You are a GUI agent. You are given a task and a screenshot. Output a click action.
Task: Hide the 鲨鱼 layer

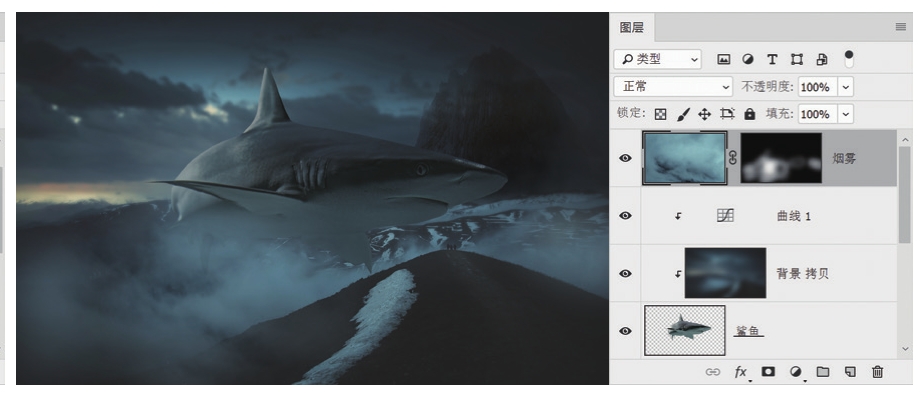[626, 331]
